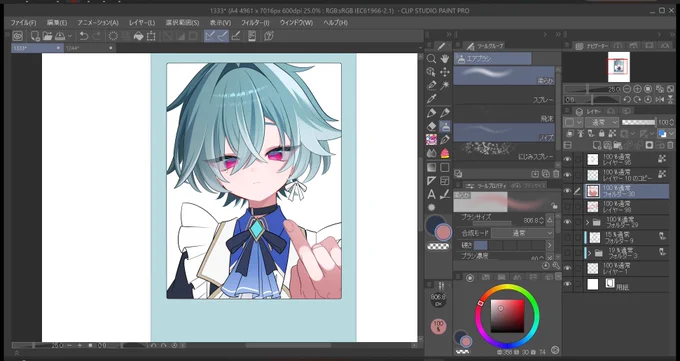The height and width of the screenshot is (361, 680).
Task: Hide layer レイヤー 1
Action: click(x=567, y=268)
